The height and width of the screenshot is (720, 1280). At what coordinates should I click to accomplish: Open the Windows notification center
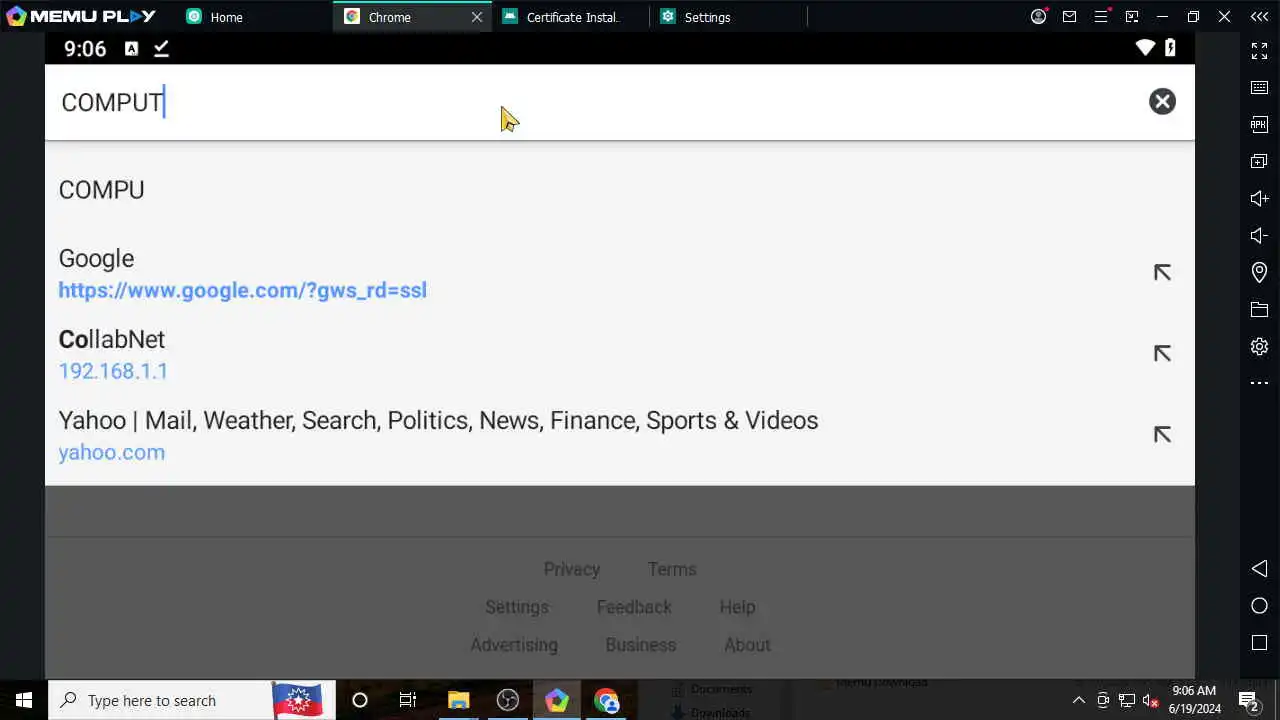(x=1248, y=700)
